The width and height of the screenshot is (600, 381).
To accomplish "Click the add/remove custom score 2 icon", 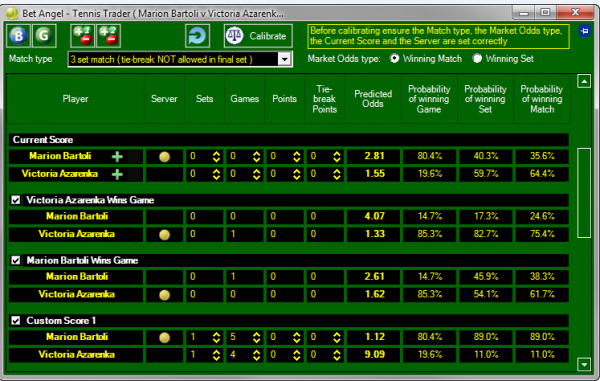I will (x=109, y=36).
